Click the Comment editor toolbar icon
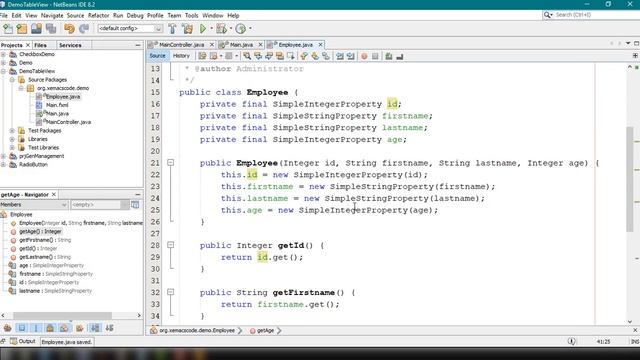Screen dimensions: 640x360 click(389, 56)
